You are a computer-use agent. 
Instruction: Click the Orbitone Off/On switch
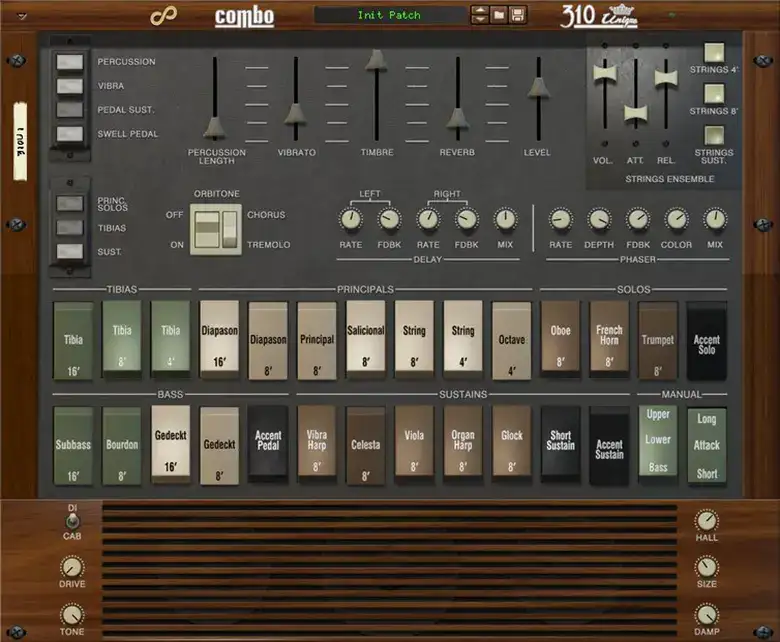point(207,229)
